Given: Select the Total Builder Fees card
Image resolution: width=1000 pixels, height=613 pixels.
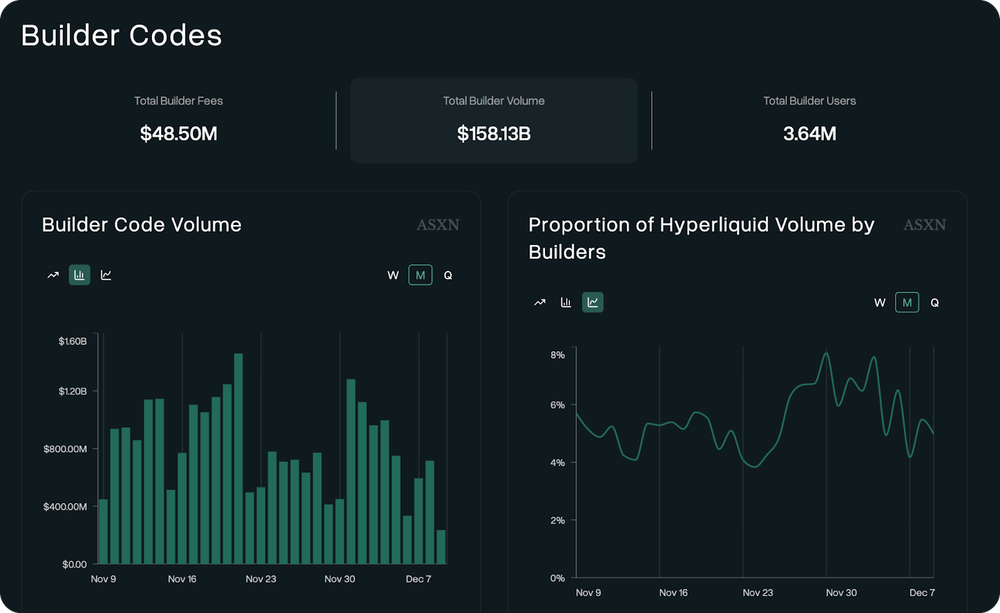Looking at the screenshot, I should (179, 120).
